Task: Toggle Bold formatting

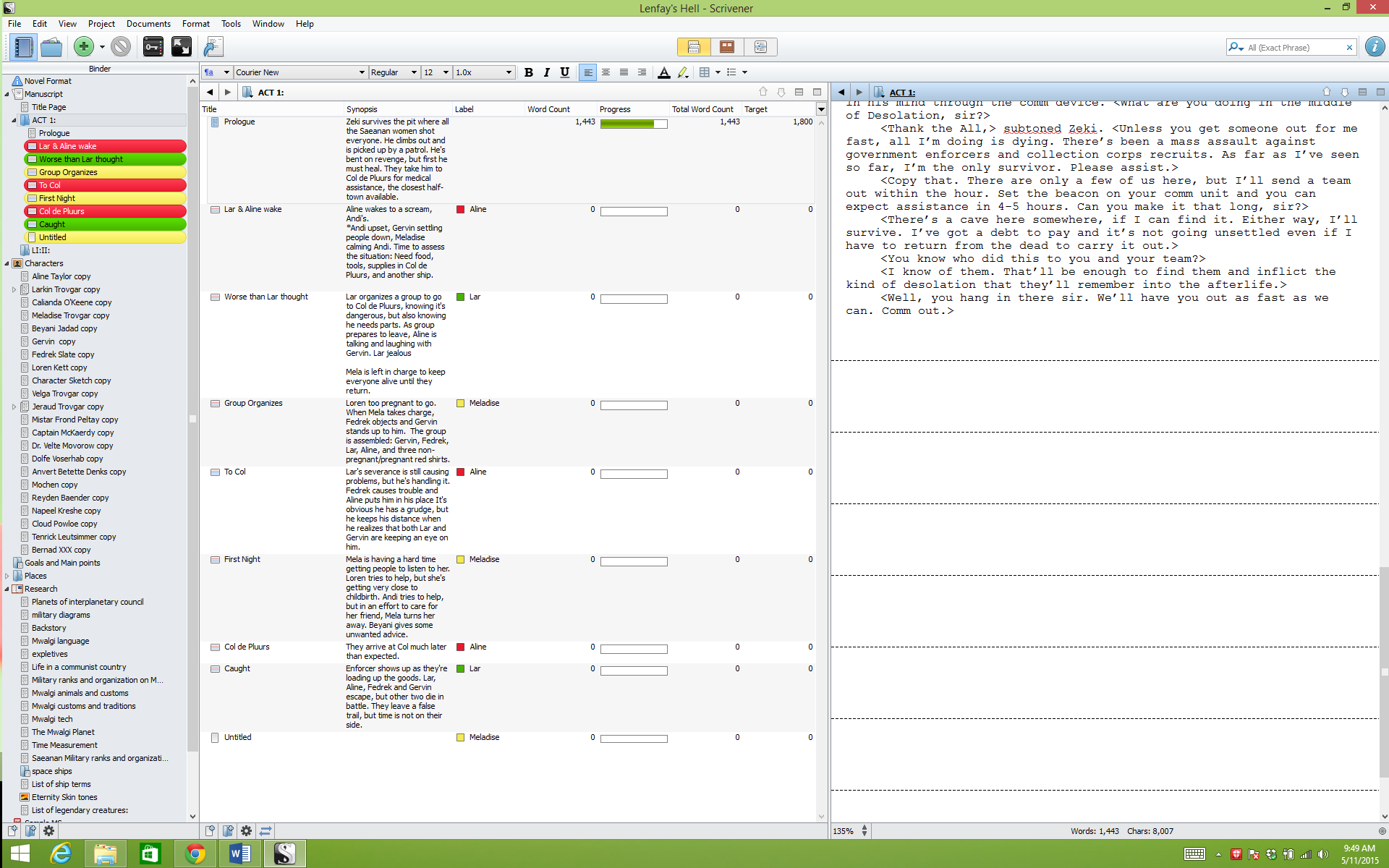Action: 529,72
